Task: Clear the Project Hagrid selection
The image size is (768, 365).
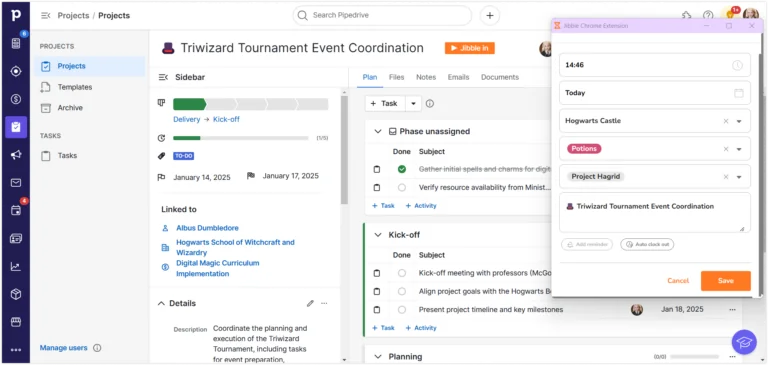Action: click(x=726, y=177)
